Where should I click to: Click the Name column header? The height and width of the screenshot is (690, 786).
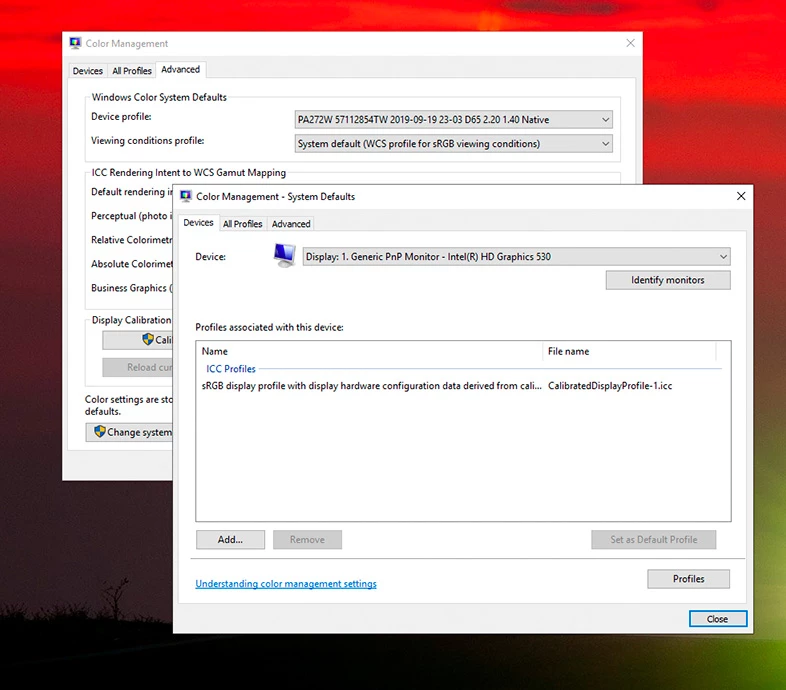(370, 352)
